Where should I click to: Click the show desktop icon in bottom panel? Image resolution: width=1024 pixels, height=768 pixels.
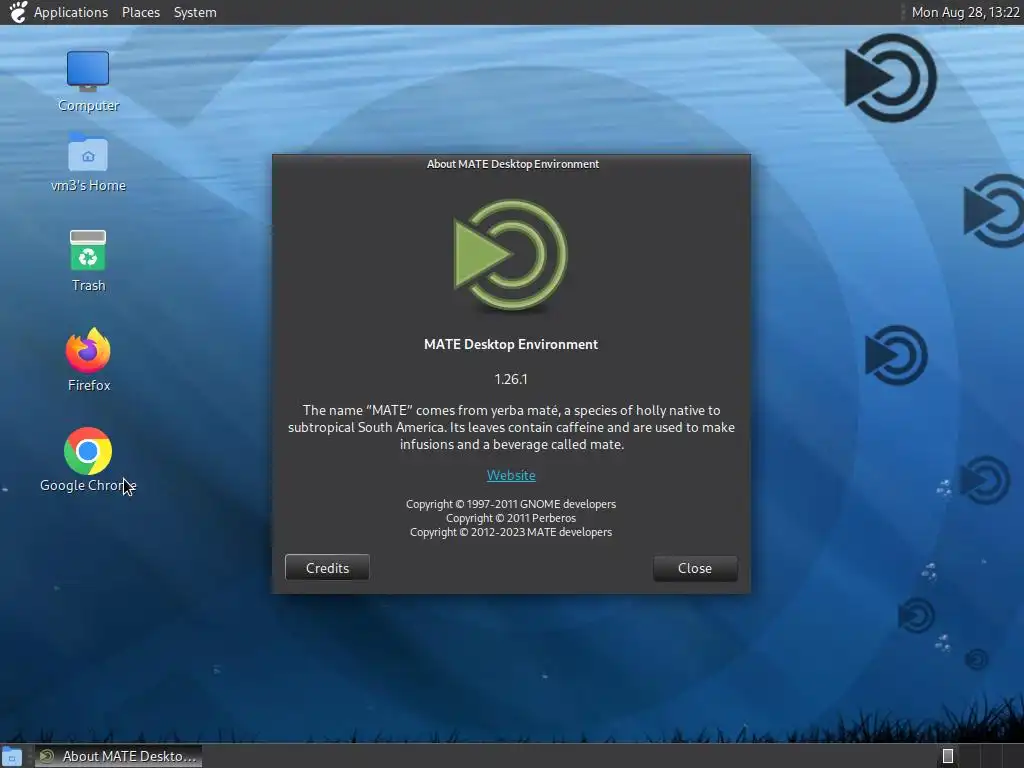tap(12, 756)
